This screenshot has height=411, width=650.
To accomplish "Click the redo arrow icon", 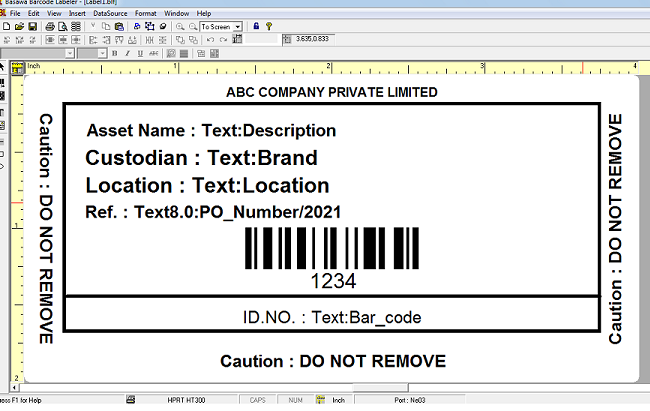I will point(223,40).
